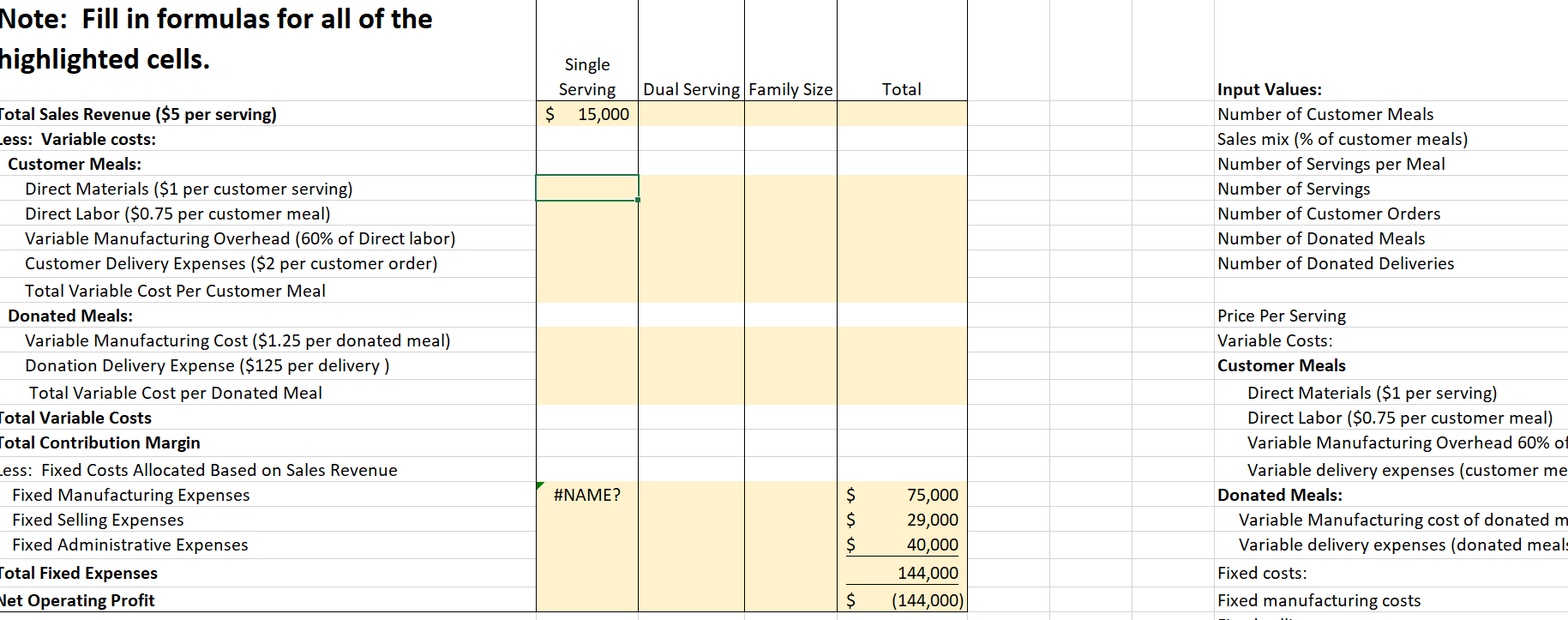
Task: Select Donation Delivery Expense ($125 per delivery)
Action: pyautogui.click(x=207, y=365)
